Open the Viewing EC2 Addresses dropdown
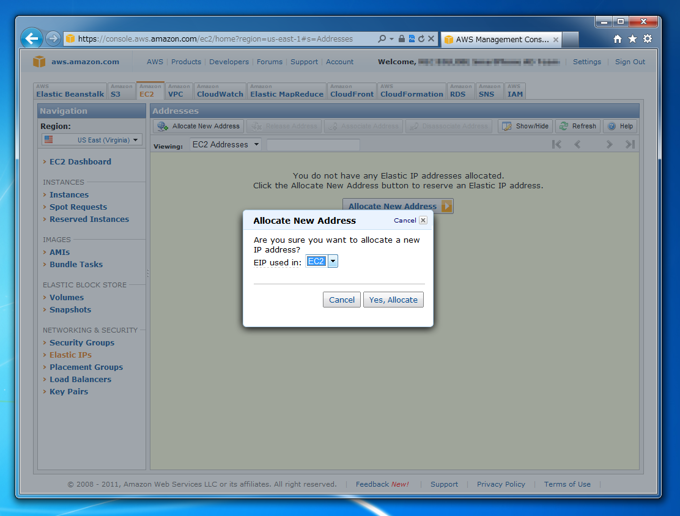680x516 pixels. click(x=226, y=144)
